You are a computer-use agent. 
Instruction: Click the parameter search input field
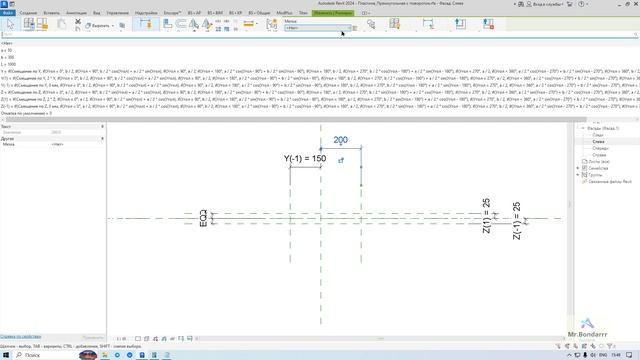(319, 35)
